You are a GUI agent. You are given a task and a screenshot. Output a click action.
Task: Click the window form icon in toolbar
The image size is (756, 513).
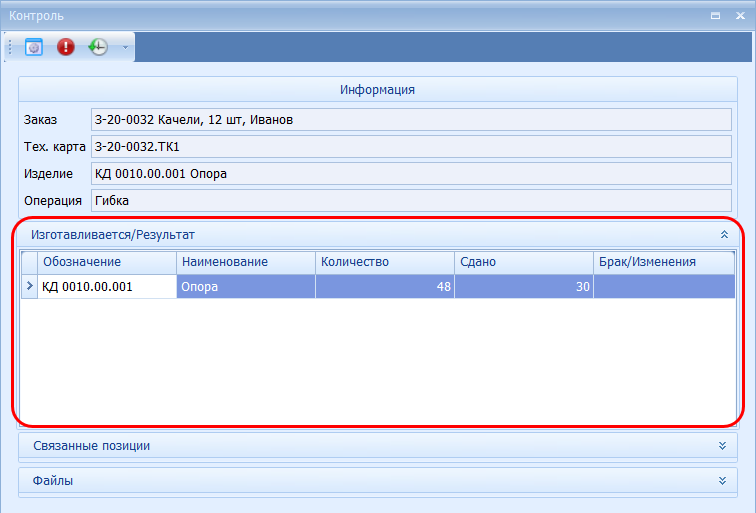(34, 47)
